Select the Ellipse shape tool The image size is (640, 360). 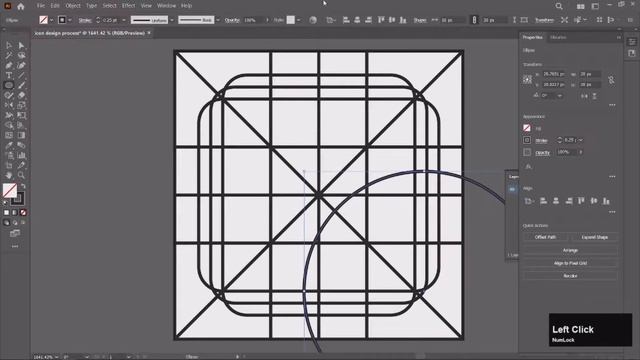click(9, 85)
